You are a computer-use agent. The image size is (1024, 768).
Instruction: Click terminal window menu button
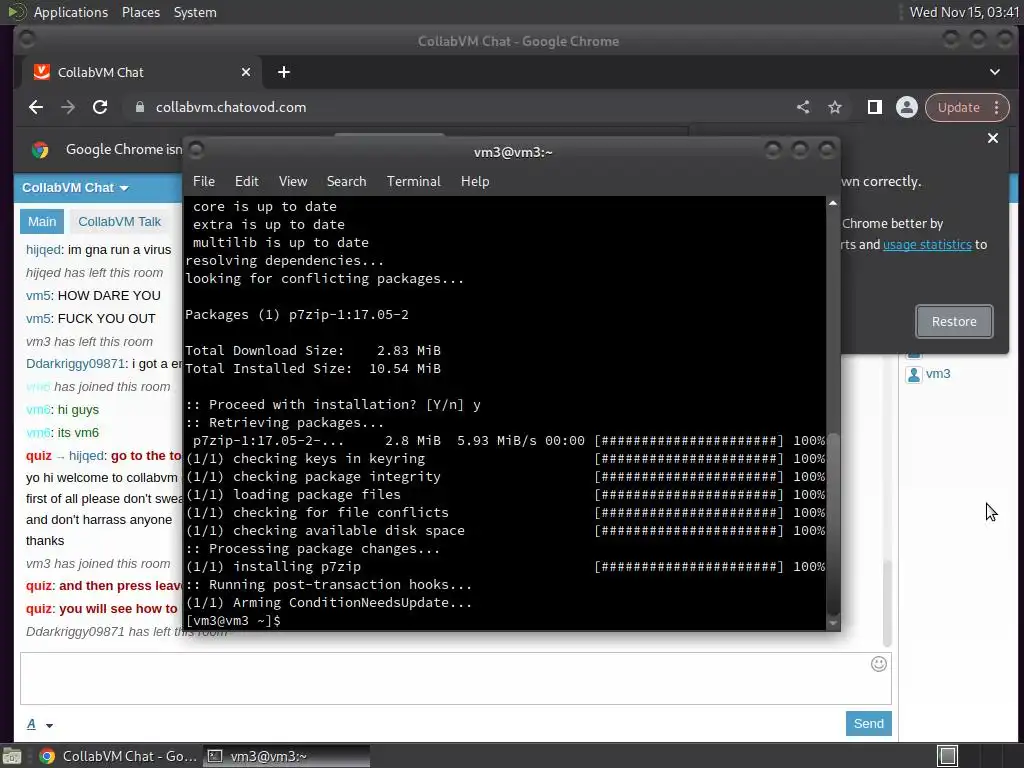(x=196, y=150)
